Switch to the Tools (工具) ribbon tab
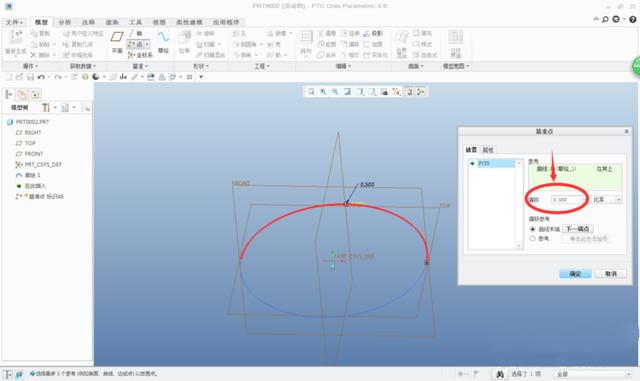 (136, 22)
